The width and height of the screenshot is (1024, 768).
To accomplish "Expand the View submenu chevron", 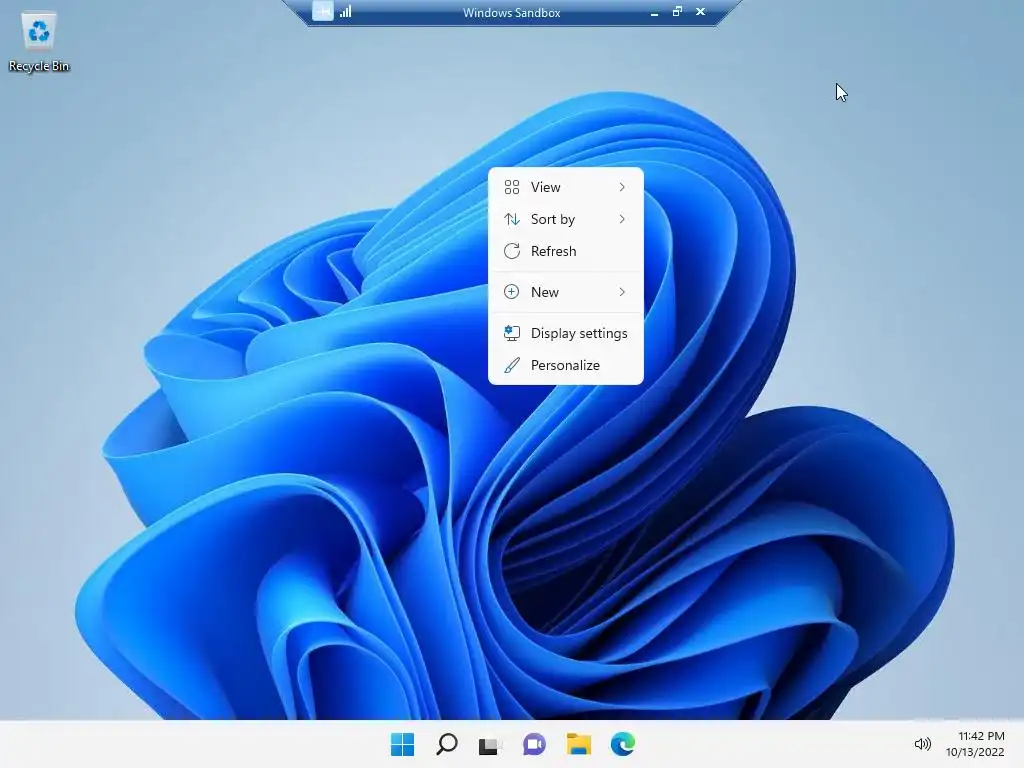I will pos(622,187).
